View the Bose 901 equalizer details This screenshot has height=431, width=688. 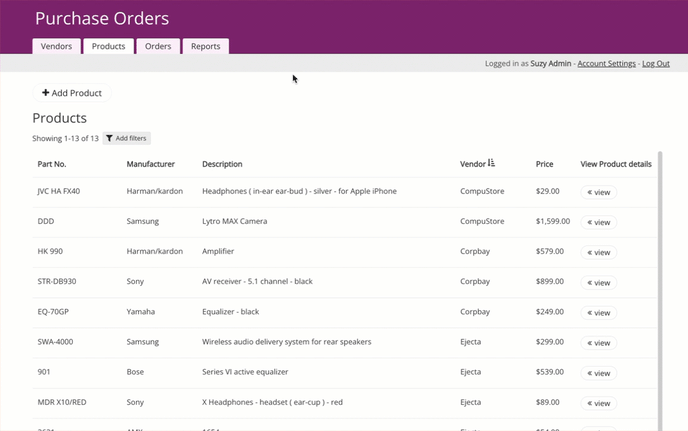[598, 373]
